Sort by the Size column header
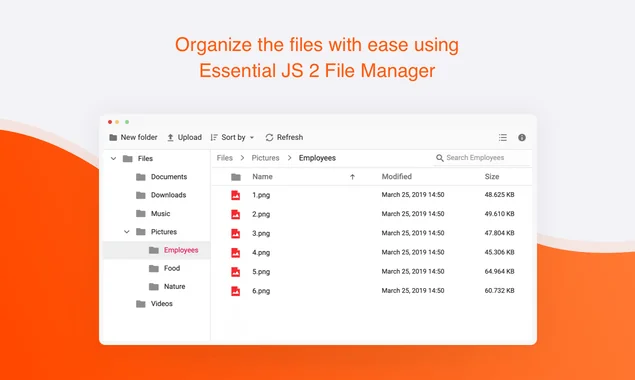 tap(492, 177)
